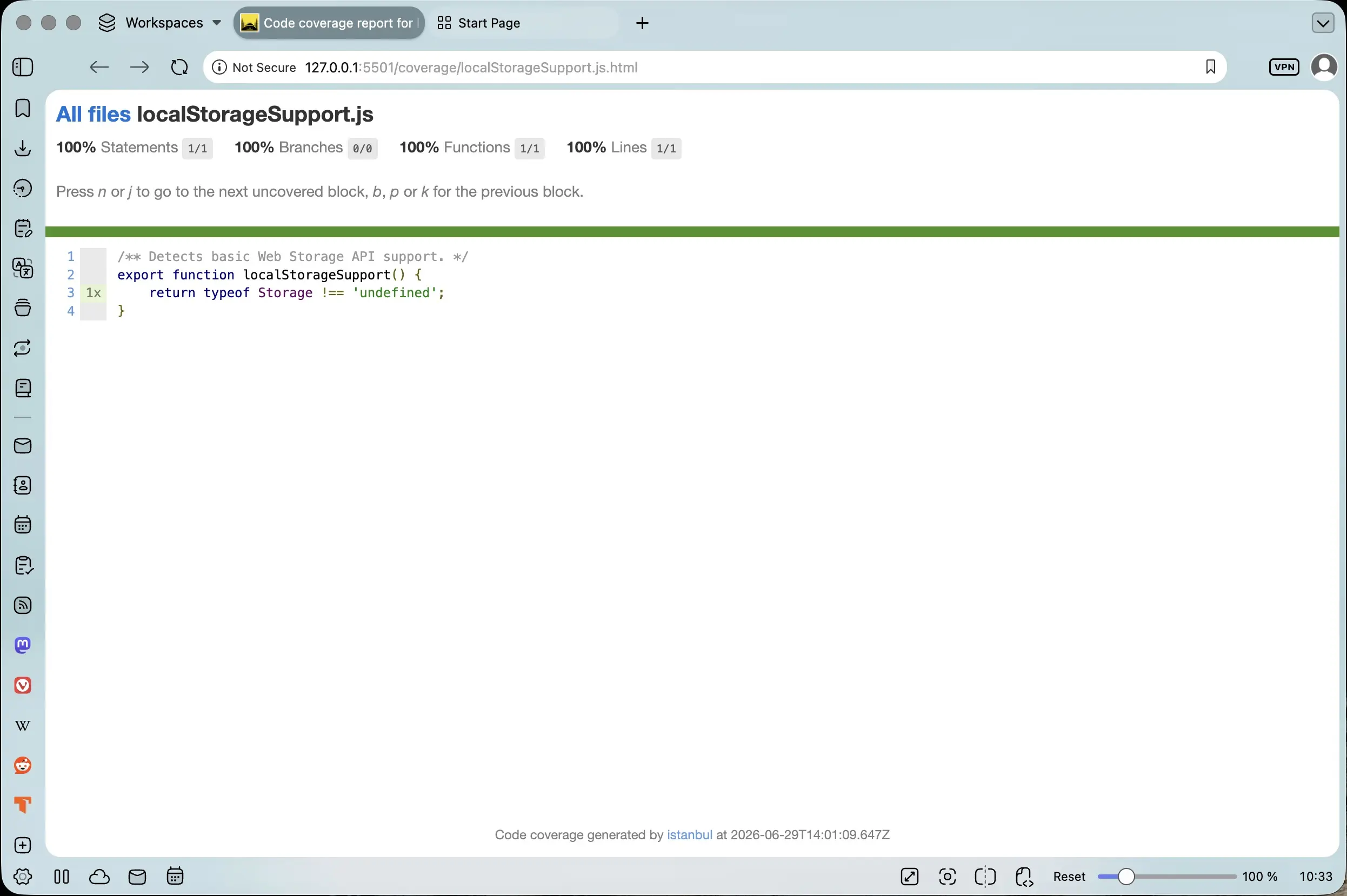Follow the All files link

coord(94,114)
